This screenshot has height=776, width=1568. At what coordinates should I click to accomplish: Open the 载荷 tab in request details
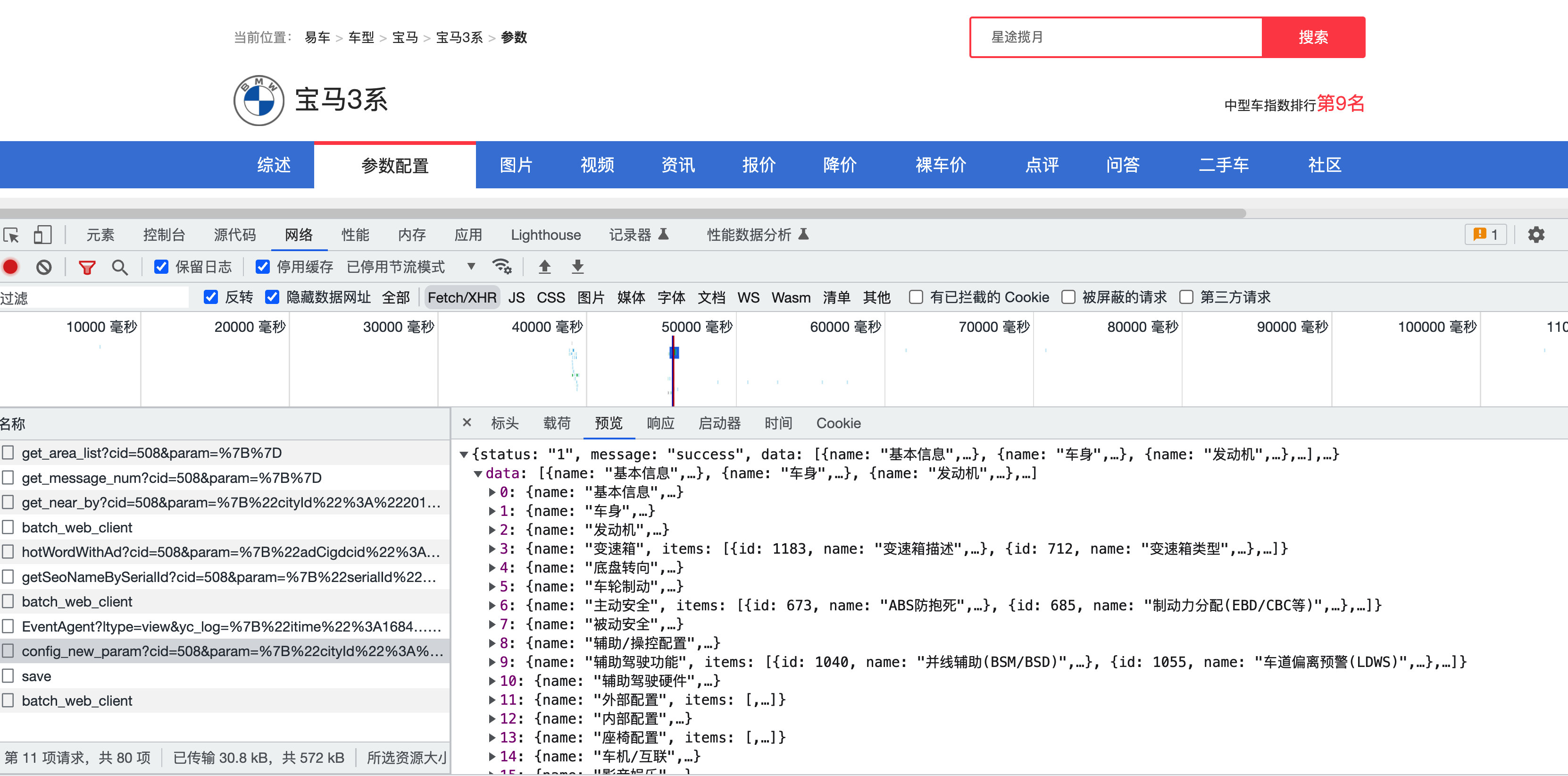(x=556, y=423)
